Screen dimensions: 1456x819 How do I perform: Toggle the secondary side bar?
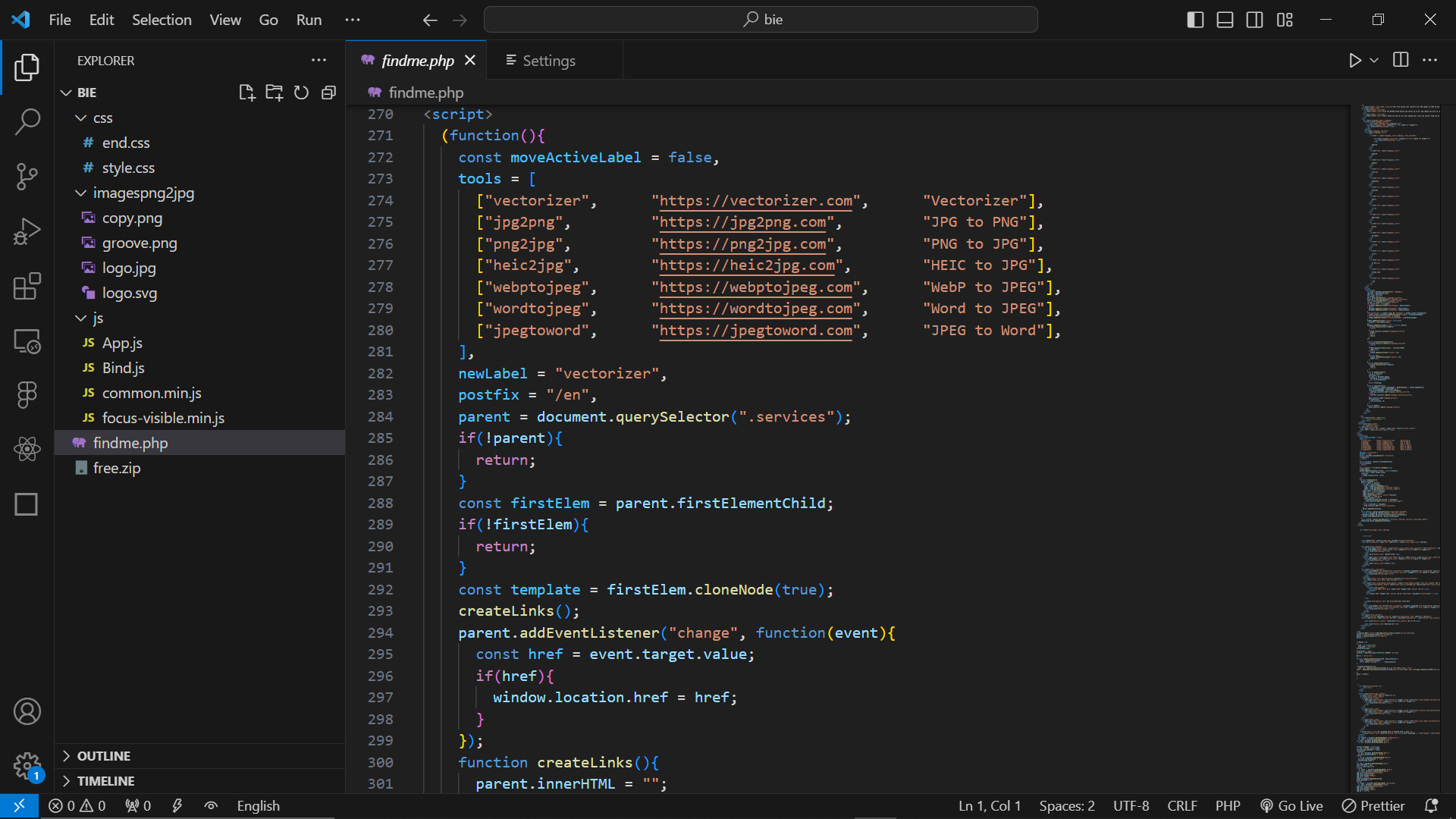pyautogui.click(x=1254, y=20)
